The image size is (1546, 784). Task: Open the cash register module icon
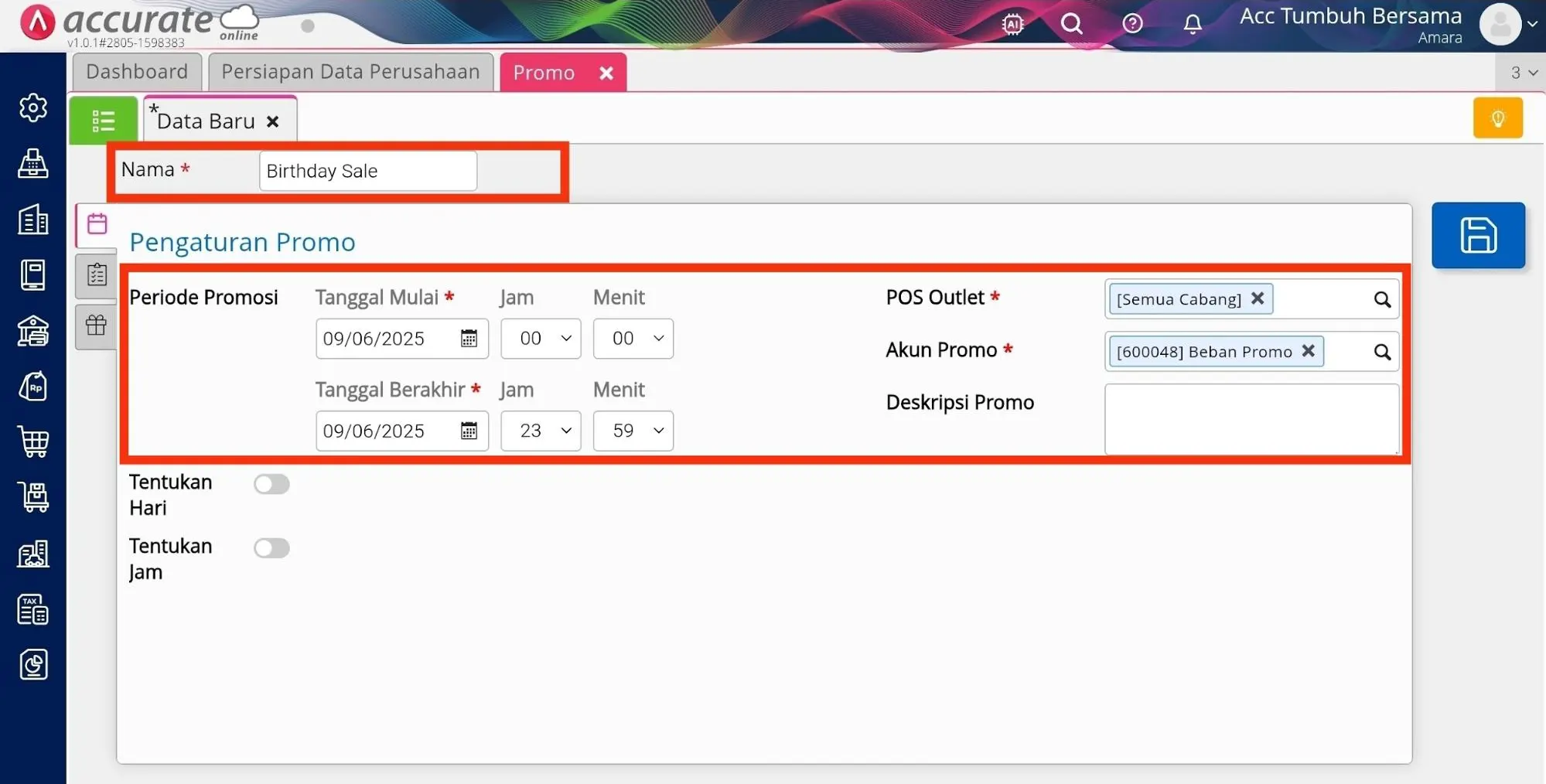point(33,163)
